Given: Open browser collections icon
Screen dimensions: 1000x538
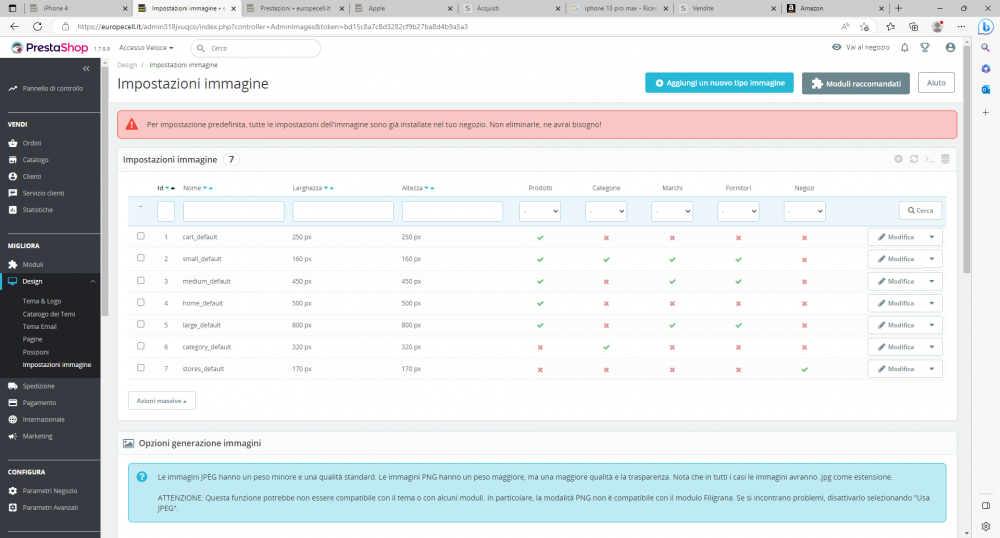Looking at the screenshot, I should tap(913, 27).
